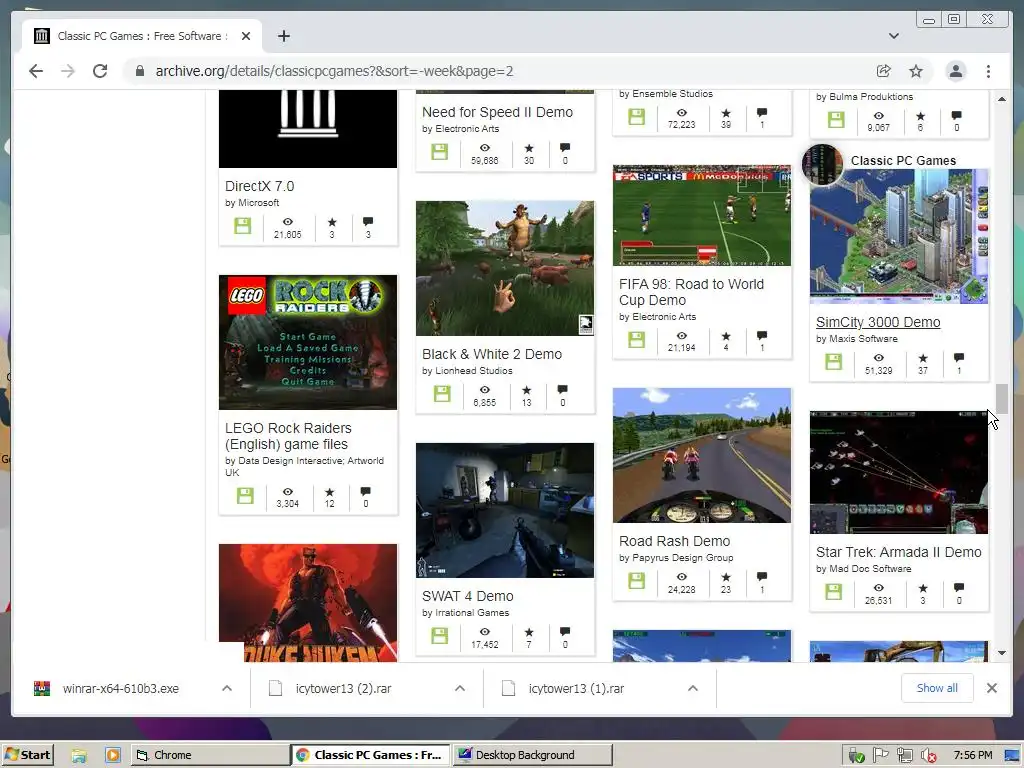The height and width of the screenshot is (768, 1024).
Task: Open the SWAT 4 Demo title
Action: pyautogui.click(x=468, y=596)
